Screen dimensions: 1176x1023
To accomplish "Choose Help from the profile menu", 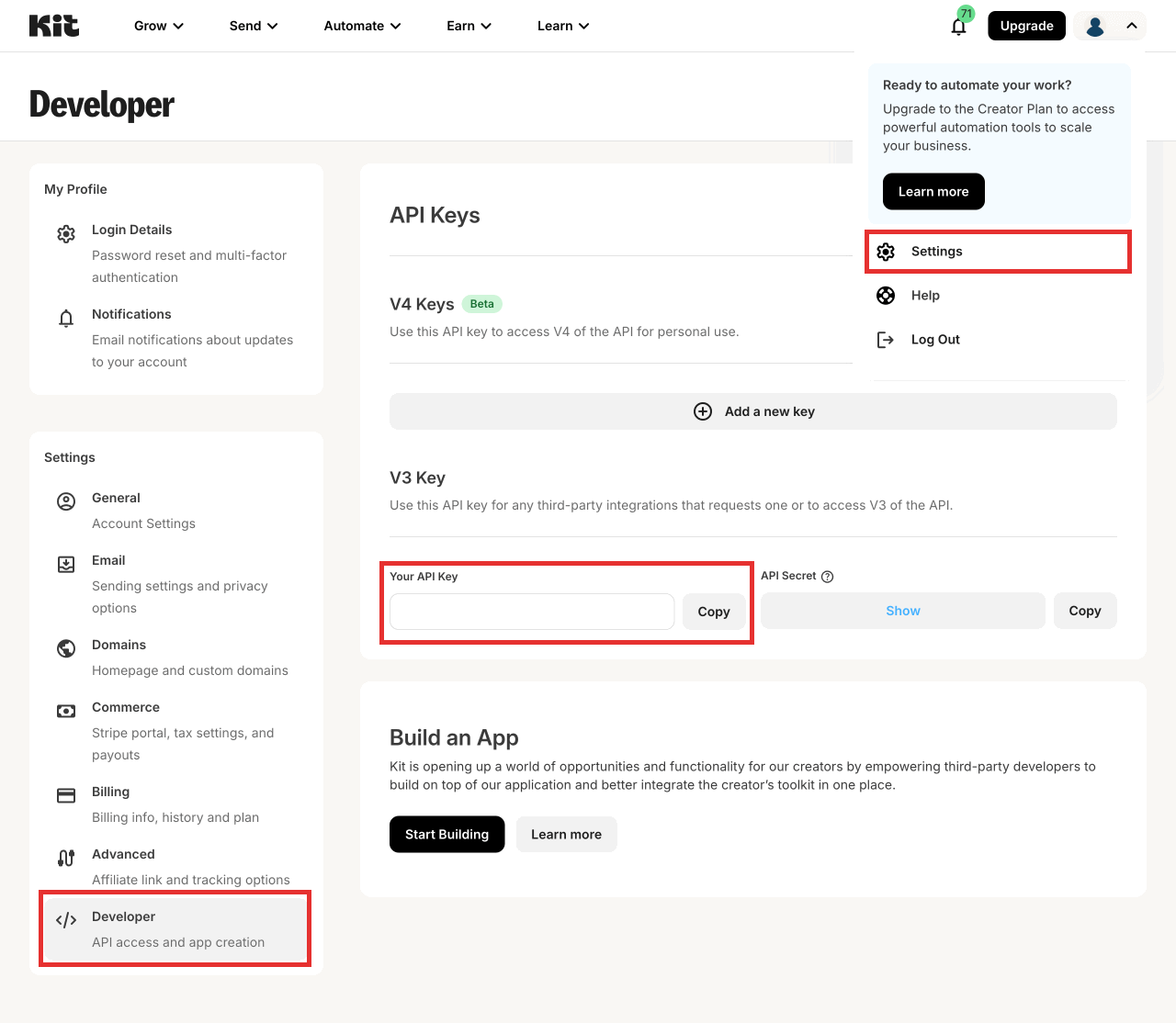I will coord(924,296).
